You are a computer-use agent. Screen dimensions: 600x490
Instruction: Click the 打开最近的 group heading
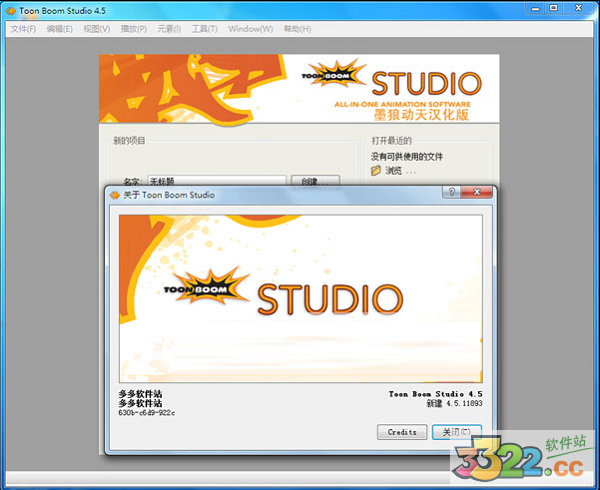[391, 141]
